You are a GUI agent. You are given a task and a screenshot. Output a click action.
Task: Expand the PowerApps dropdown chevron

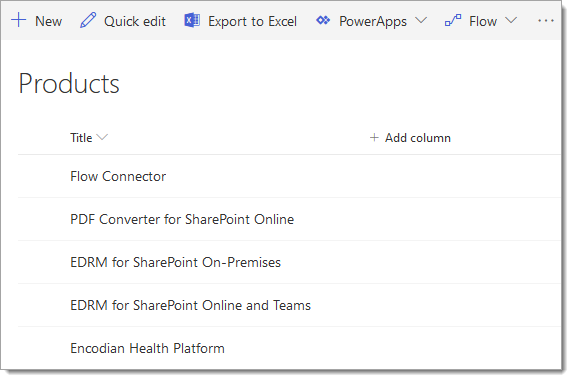tap(421, 20)
